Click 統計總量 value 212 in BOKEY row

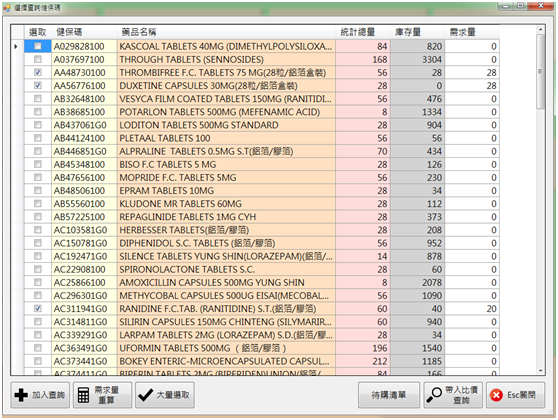(363, 361)
